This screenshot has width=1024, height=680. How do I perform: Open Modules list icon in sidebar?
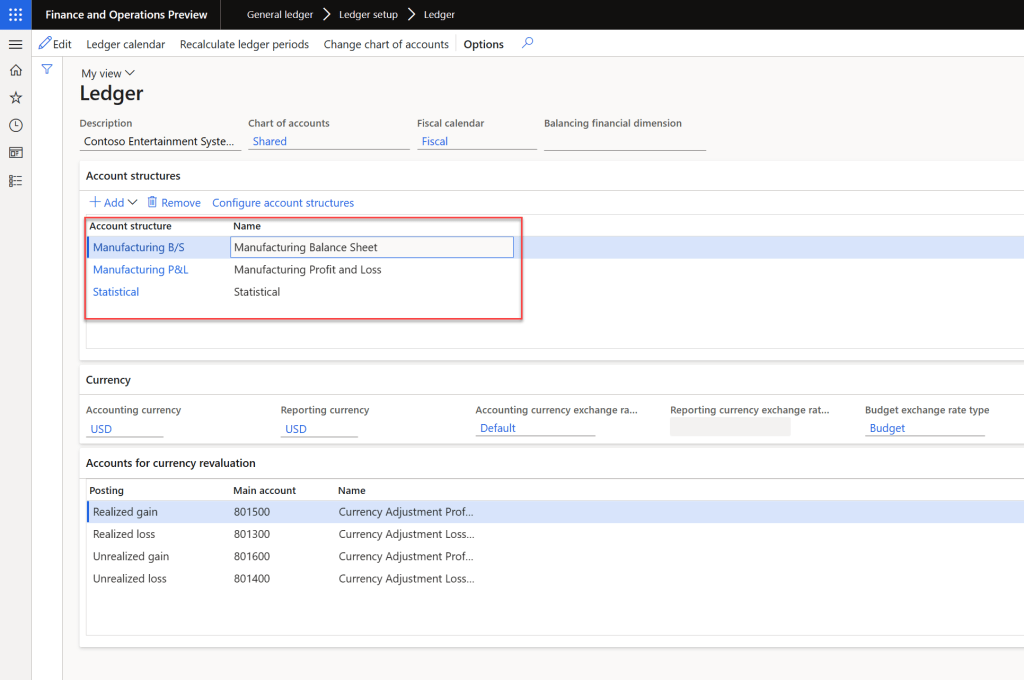[x=15, y=181]
